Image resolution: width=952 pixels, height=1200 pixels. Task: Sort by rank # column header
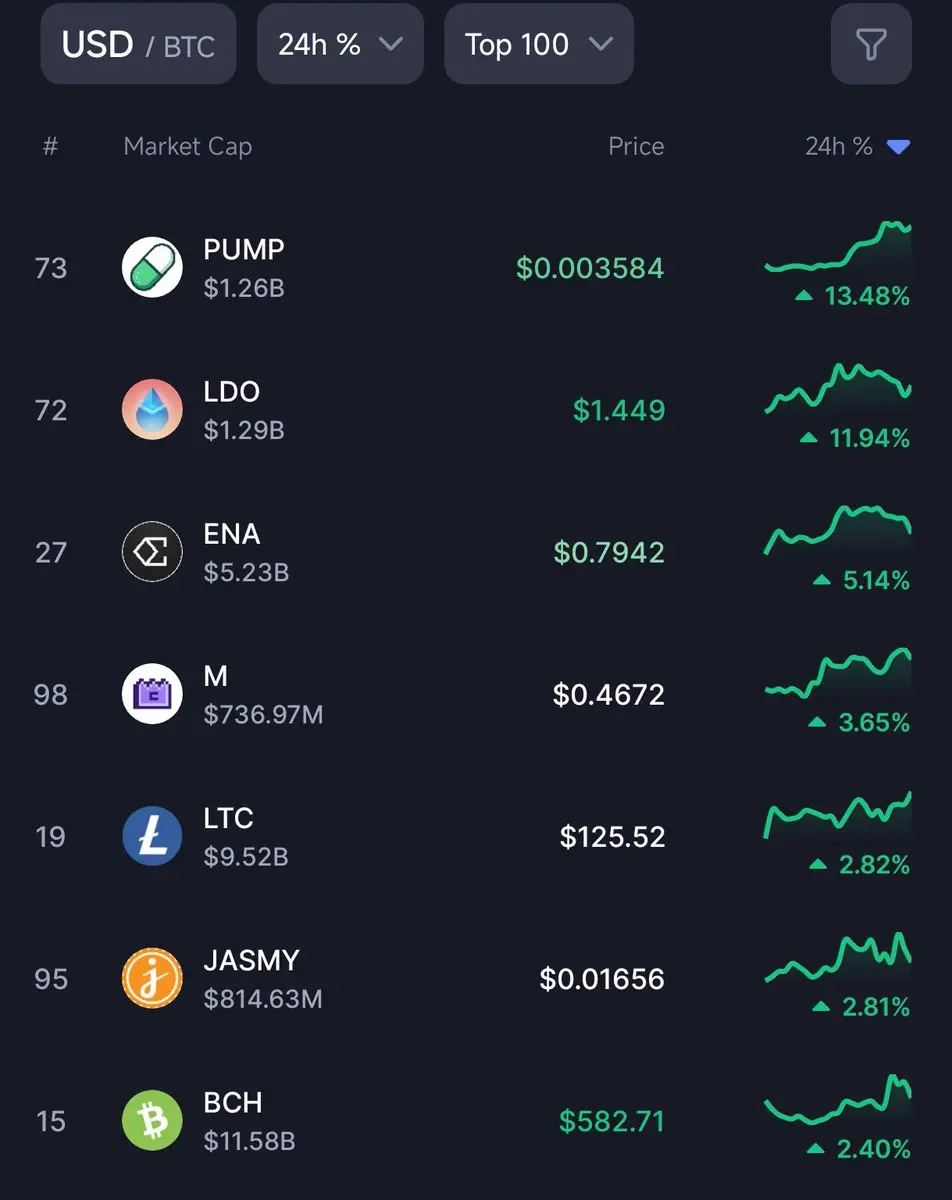pos(50,146)
